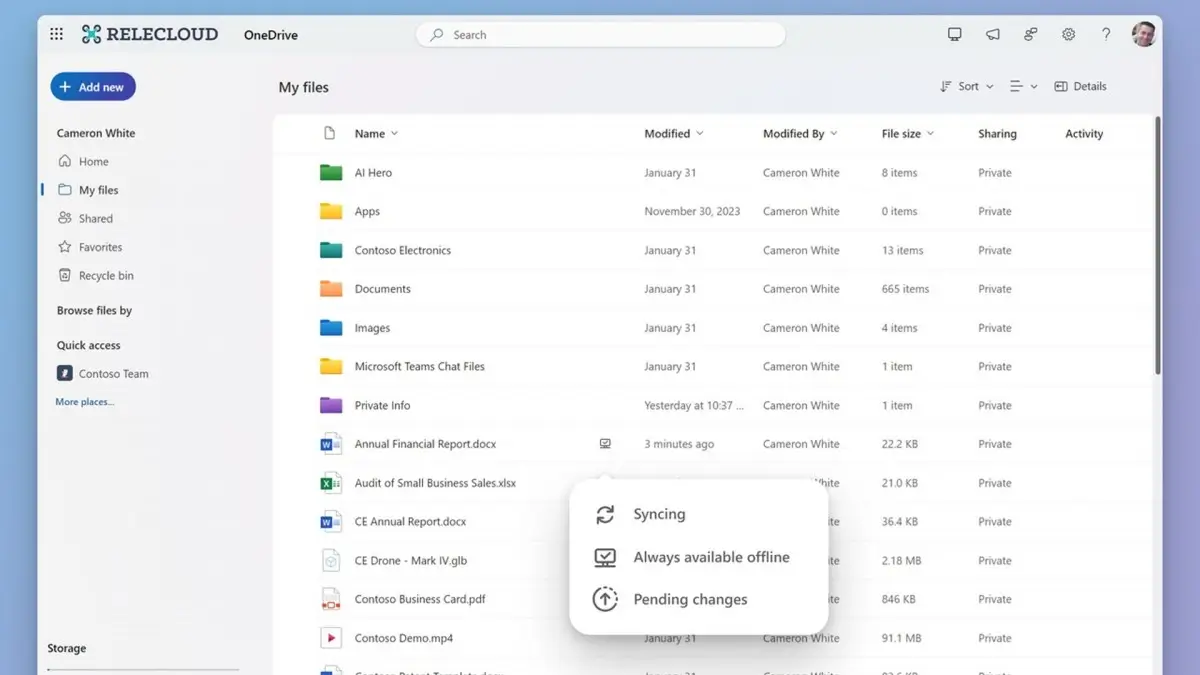Click the Contoso Business Card PDF icon
The width and height of the screenshot is (1200, 675).
point(330,599)
